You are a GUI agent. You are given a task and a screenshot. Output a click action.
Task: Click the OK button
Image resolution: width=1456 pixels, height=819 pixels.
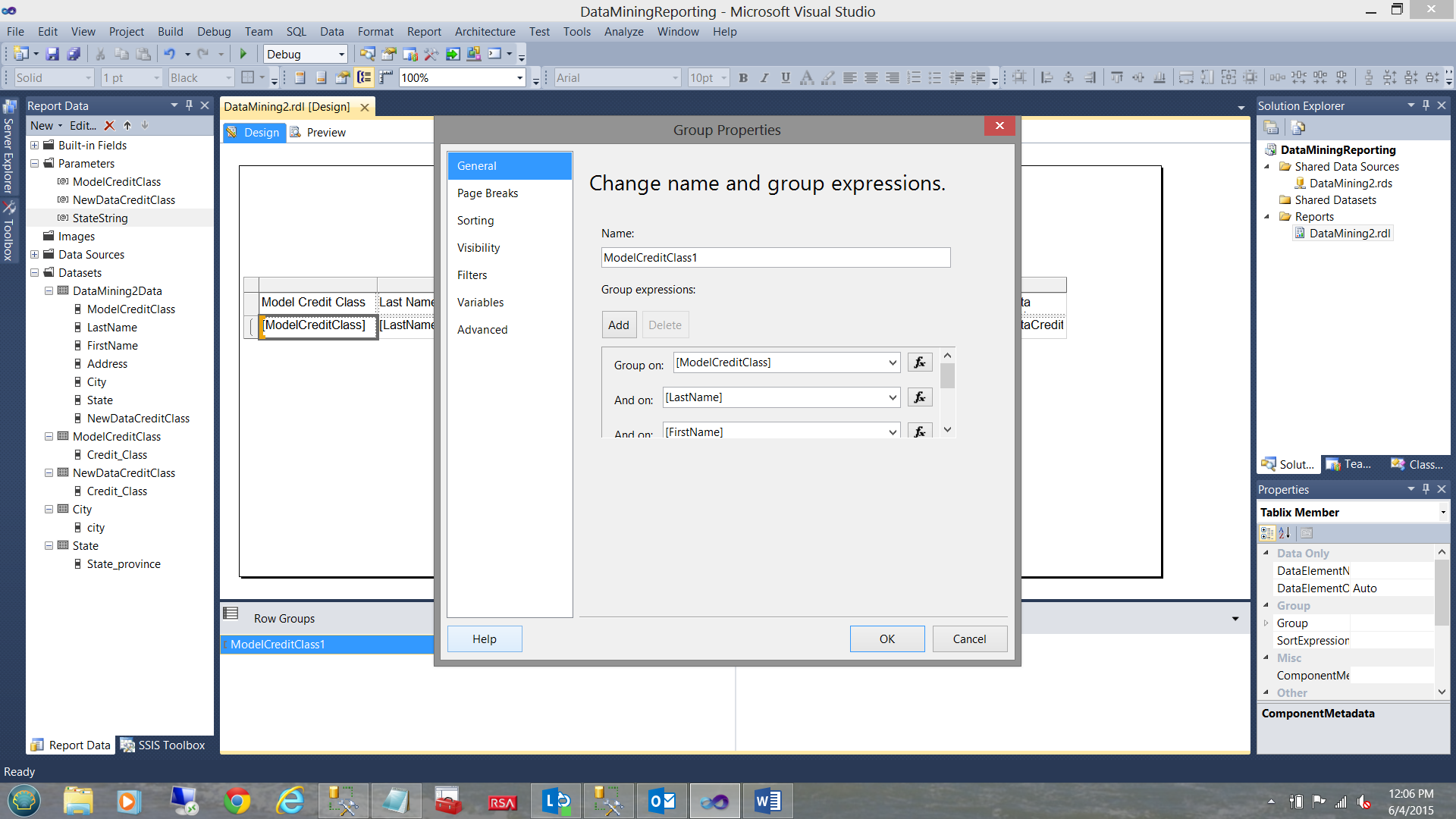click(886, 639)
